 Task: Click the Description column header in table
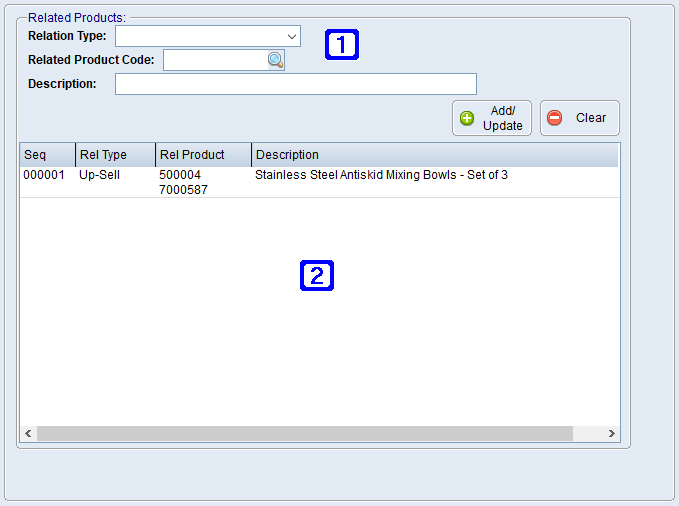pos(435,155)
